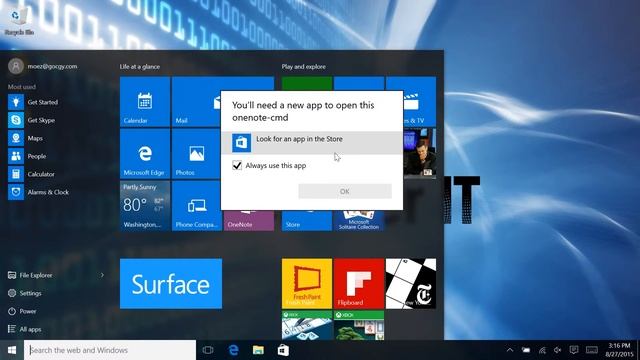Open the touch keyboard tray icon
The width and height of the screenshot is (640, 360).
pos(592,350)
